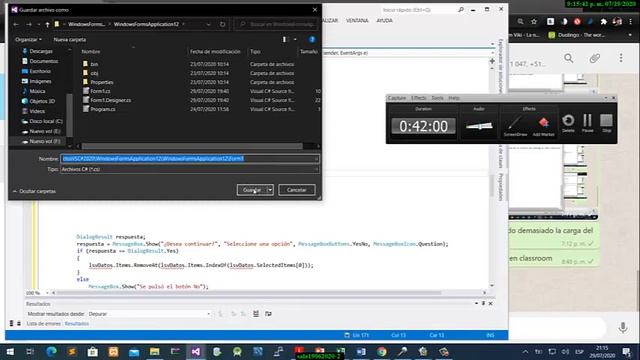Open Chrome from the taskbar

tap(382, 351)
